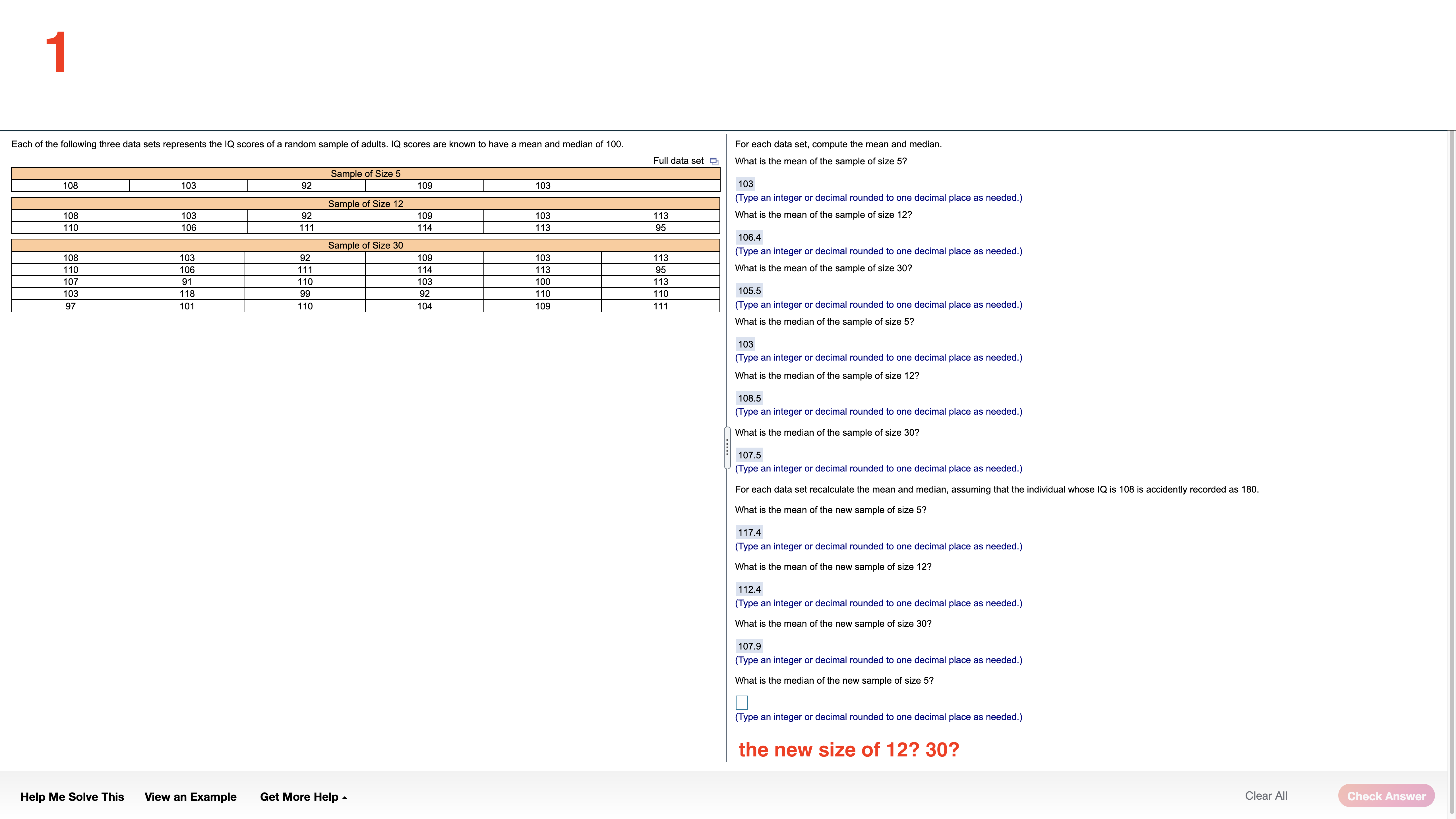The height and width of the screenshot is (819, 1456).
Task: Select the new mean of size 30 answer 107.9
Action: pyautogui.click(x=749, y=646)
